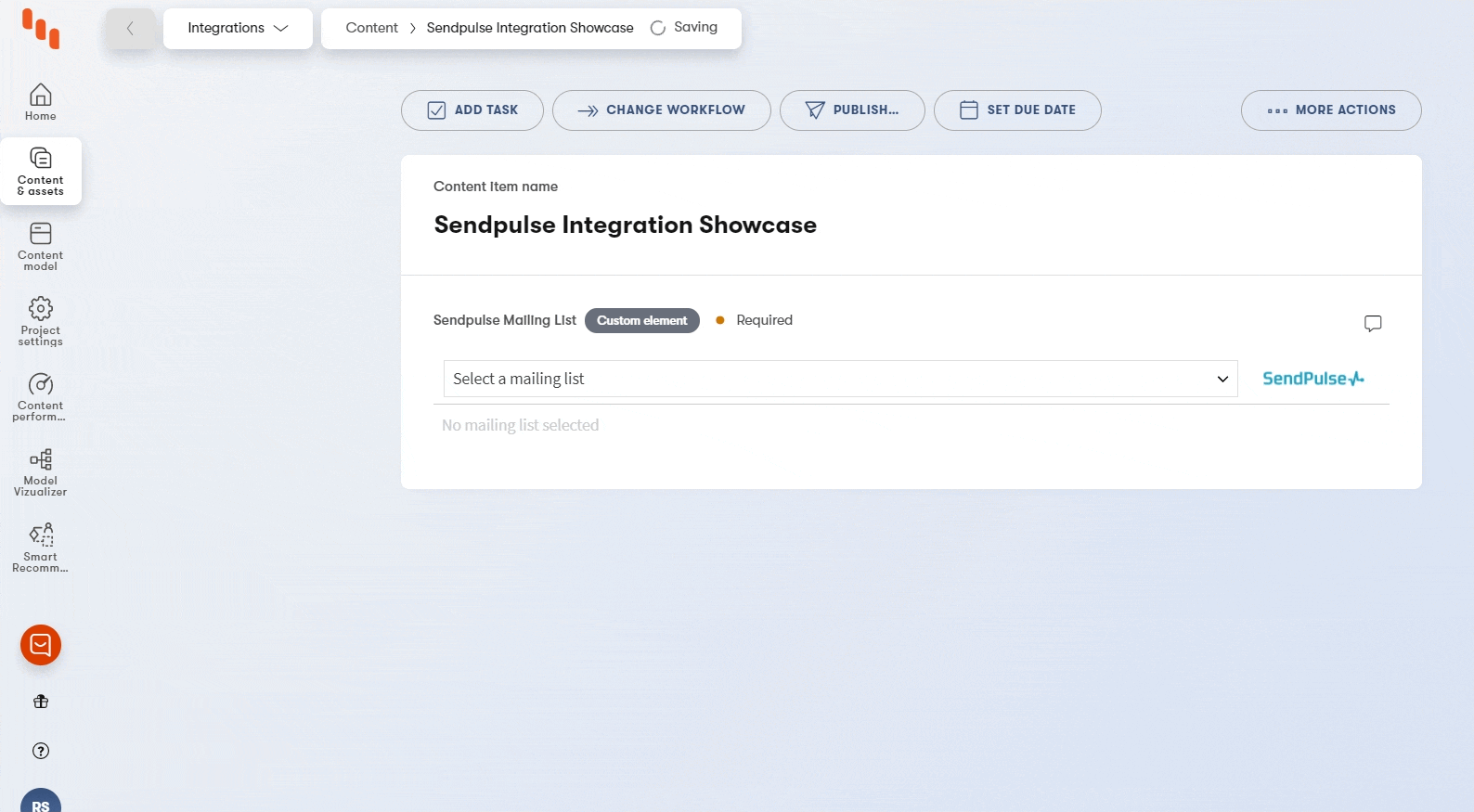Open the RS user avatar menu
Screen dimensions: 1474x812
tap(41, 801)
